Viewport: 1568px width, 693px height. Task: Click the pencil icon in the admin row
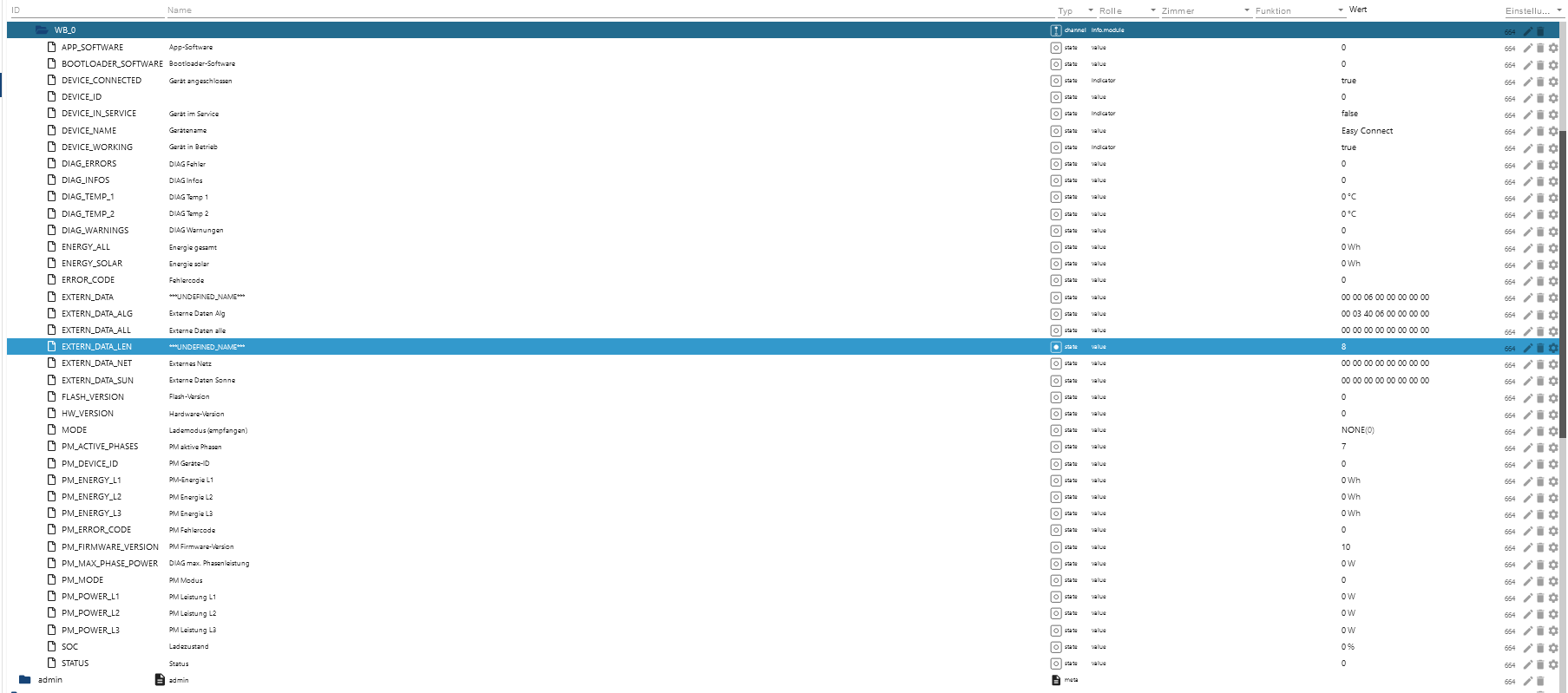click(1527, 681)
